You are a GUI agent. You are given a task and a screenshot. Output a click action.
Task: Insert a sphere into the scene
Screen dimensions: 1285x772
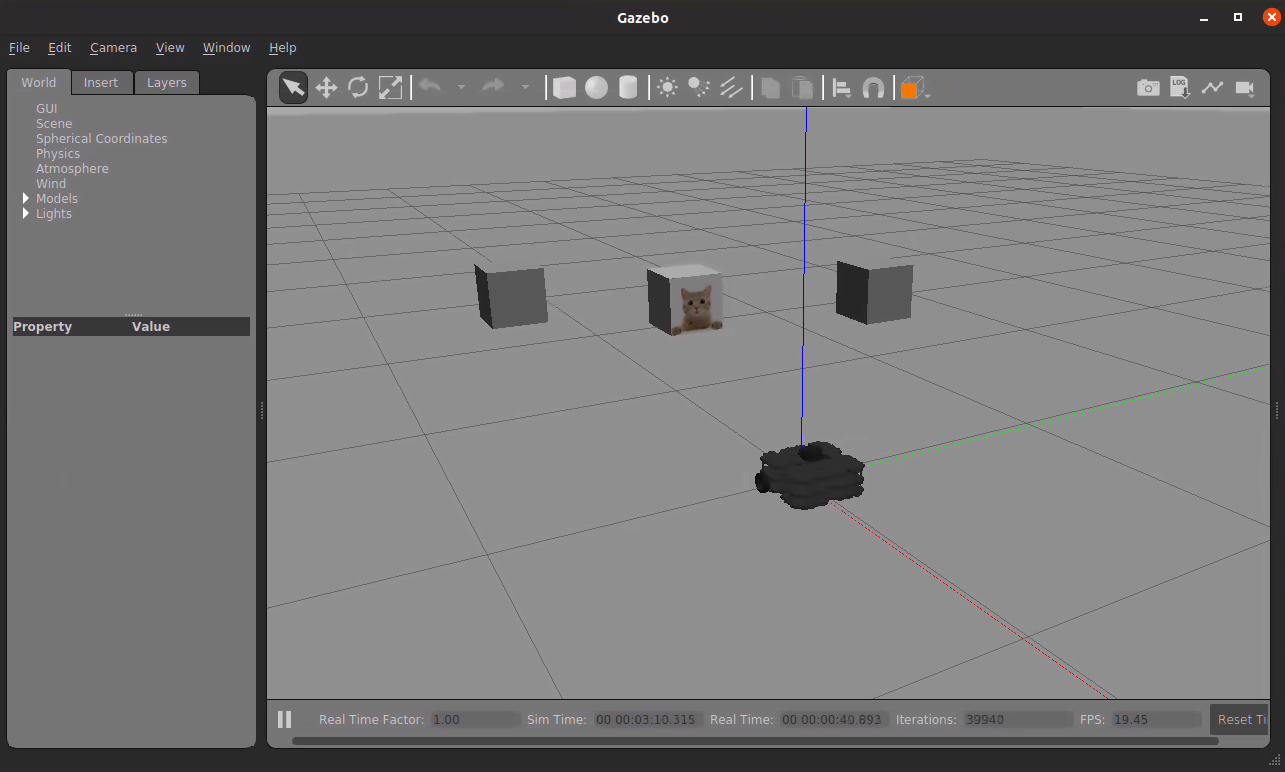[596, 87]
